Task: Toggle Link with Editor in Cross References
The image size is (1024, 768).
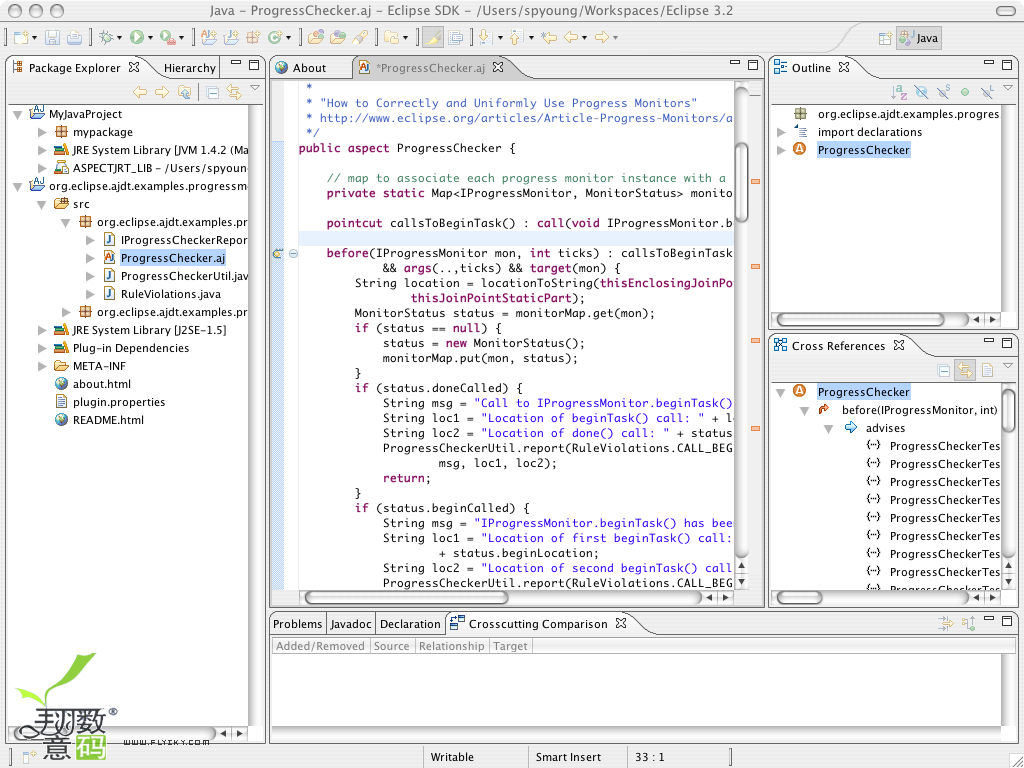Action: pos(965,371)
